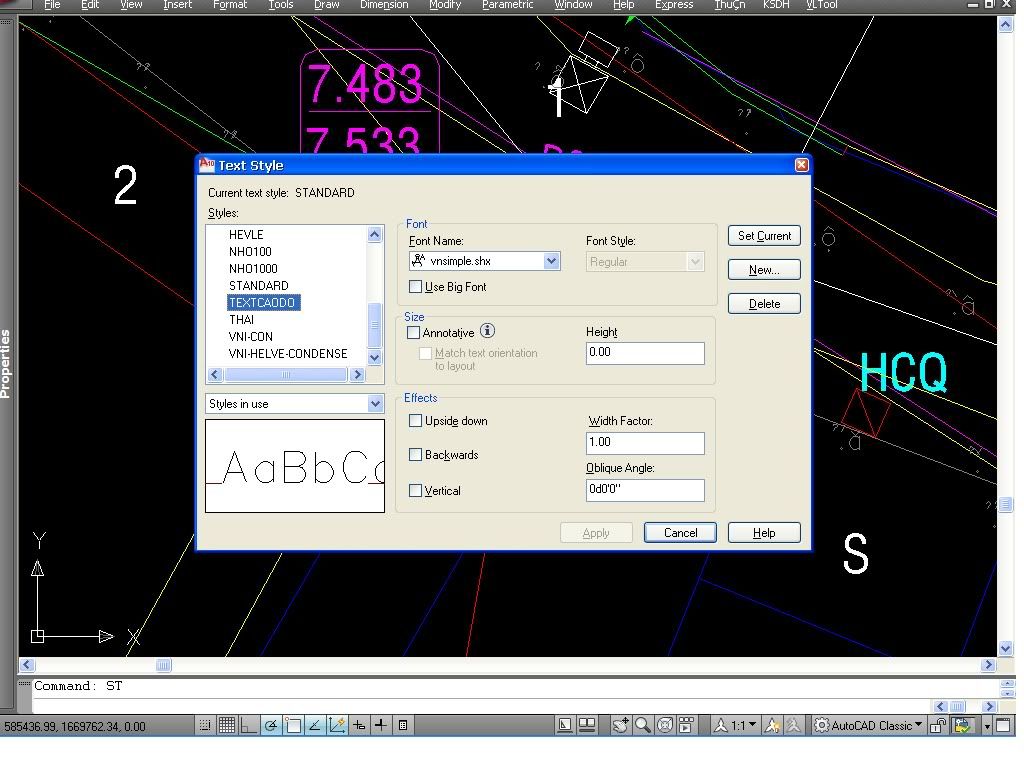Select the THAI text style
The height and width of the screenshot is (768, 1024).
pyautogui.click(x=242, y=319)
